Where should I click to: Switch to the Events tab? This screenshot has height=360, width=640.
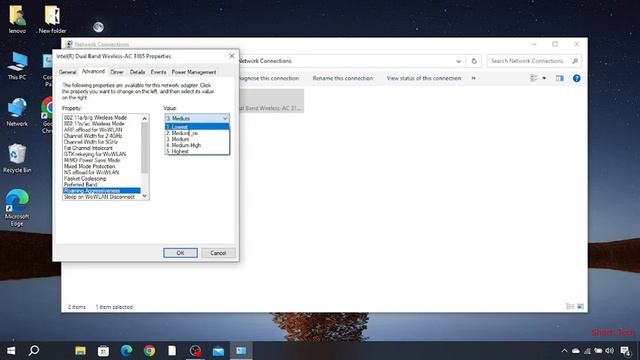[x=158, y=72]
